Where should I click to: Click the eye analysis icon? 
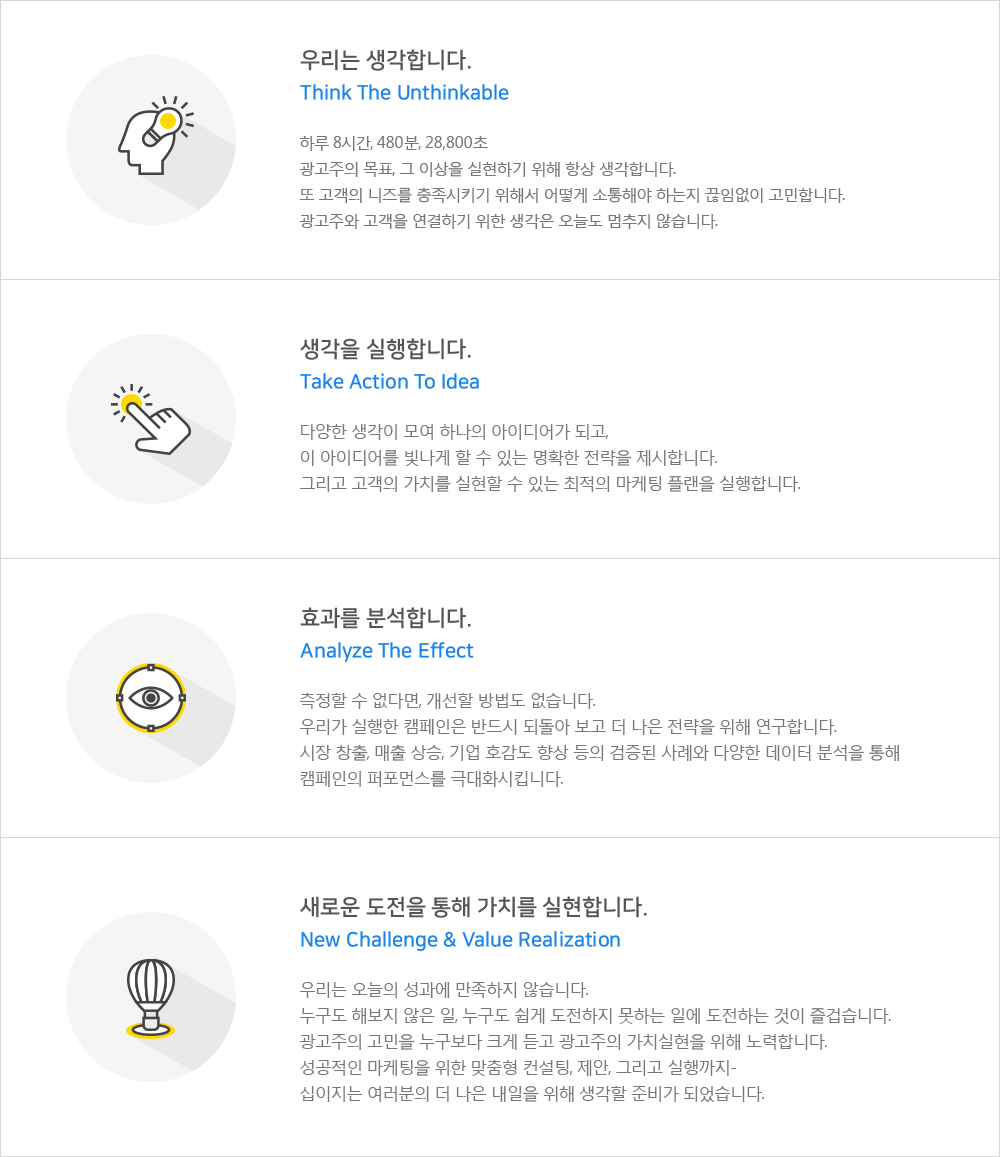point(151,697)
